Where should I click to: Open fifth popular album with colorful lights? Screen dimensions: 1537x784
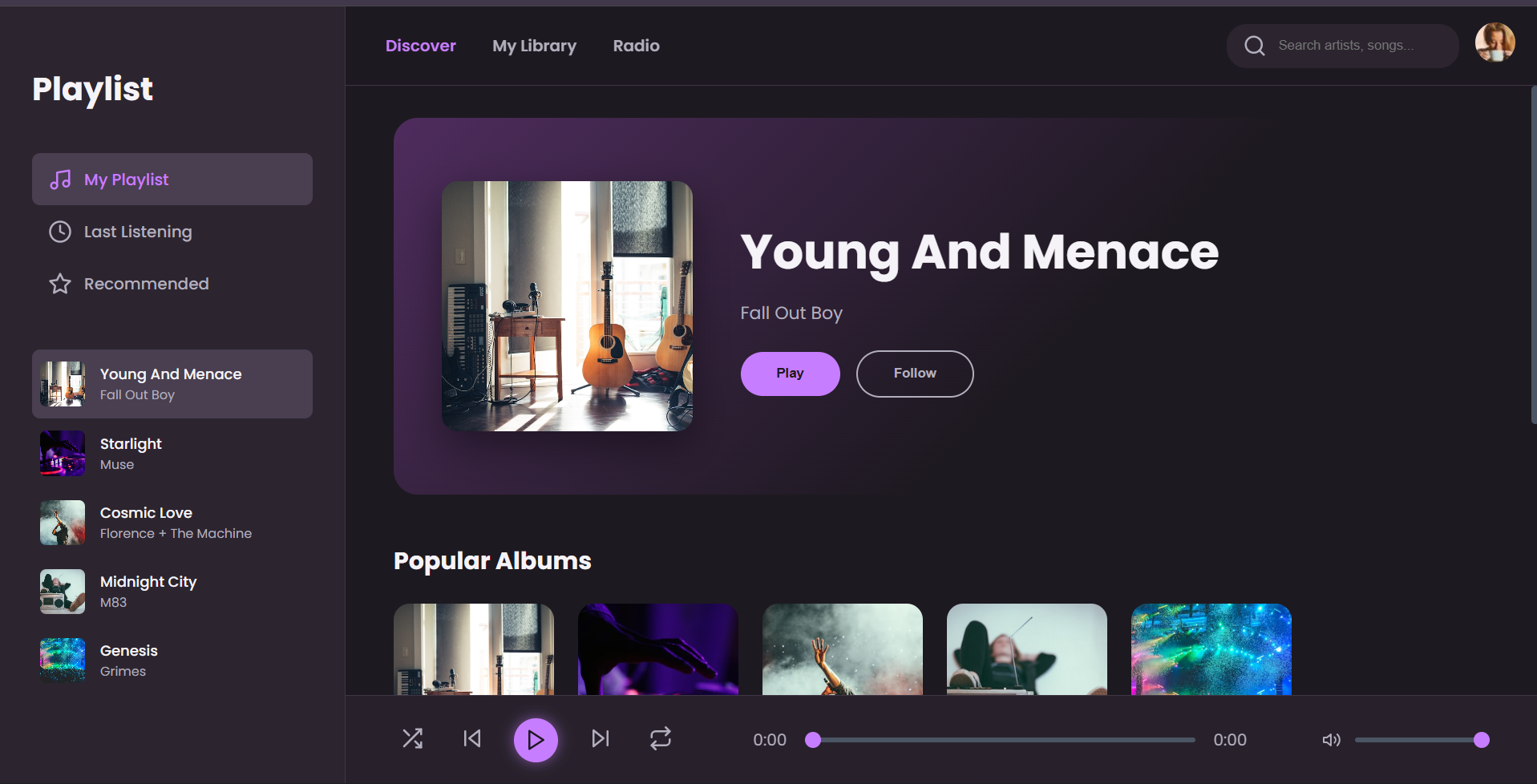coord(1211,649)
